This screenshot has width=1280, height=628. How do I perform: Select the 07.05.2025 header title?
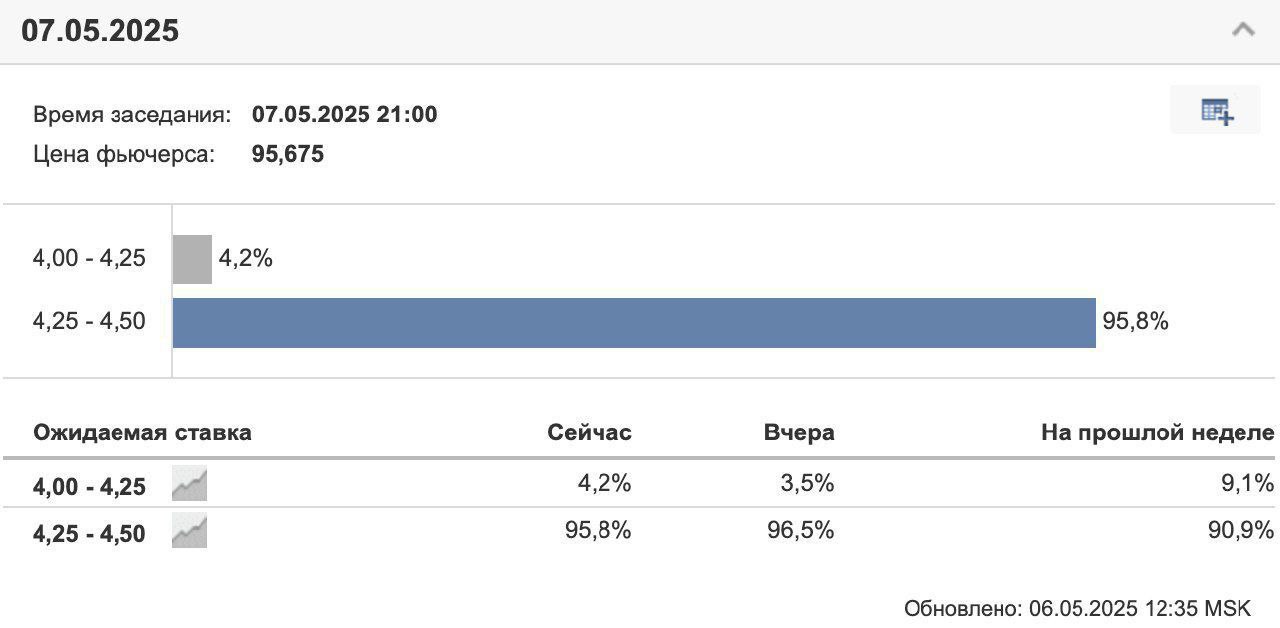[x=100, y=30]
